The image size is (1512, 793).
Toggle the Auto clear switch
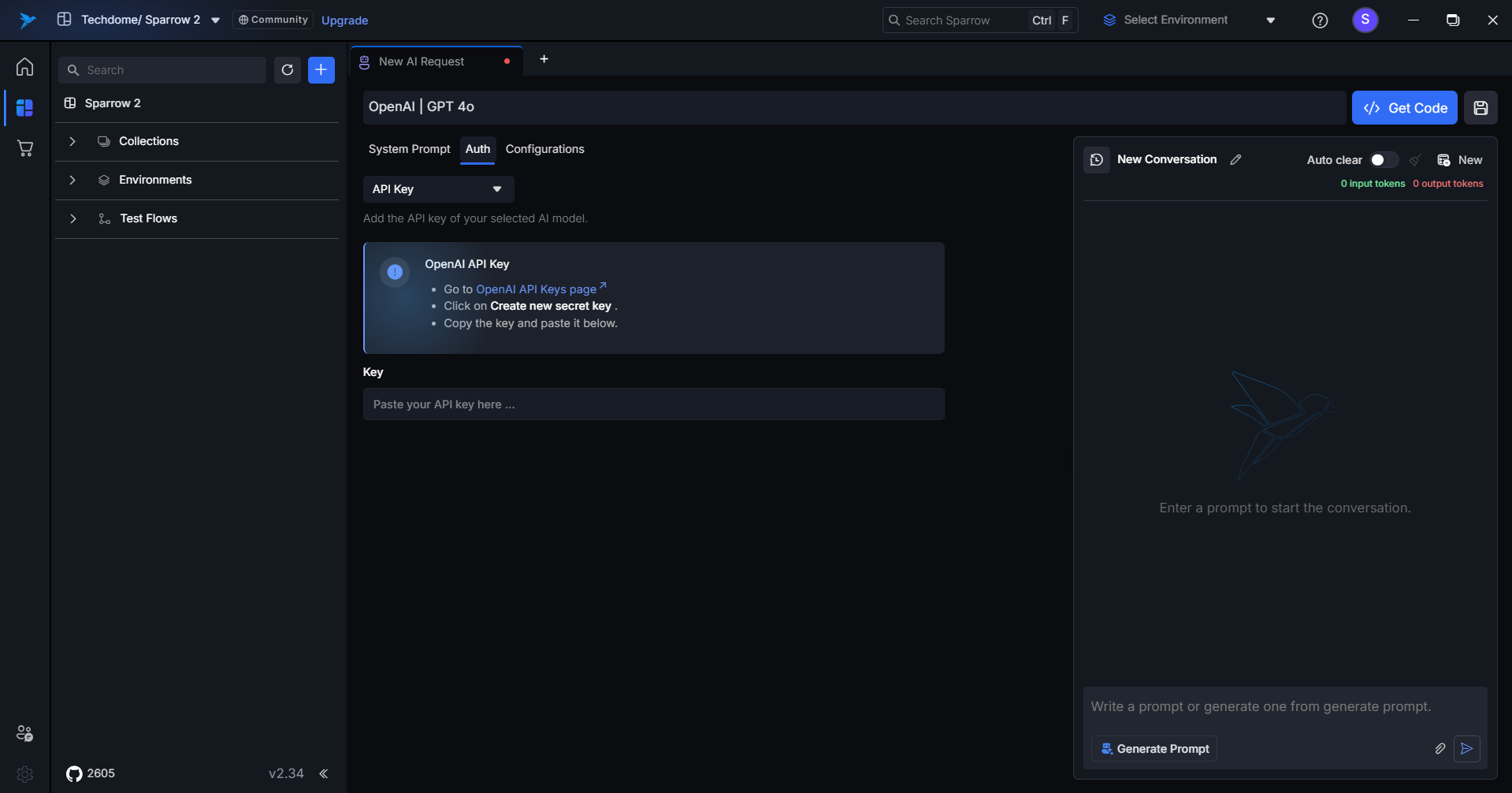[x=1383, y=160]
